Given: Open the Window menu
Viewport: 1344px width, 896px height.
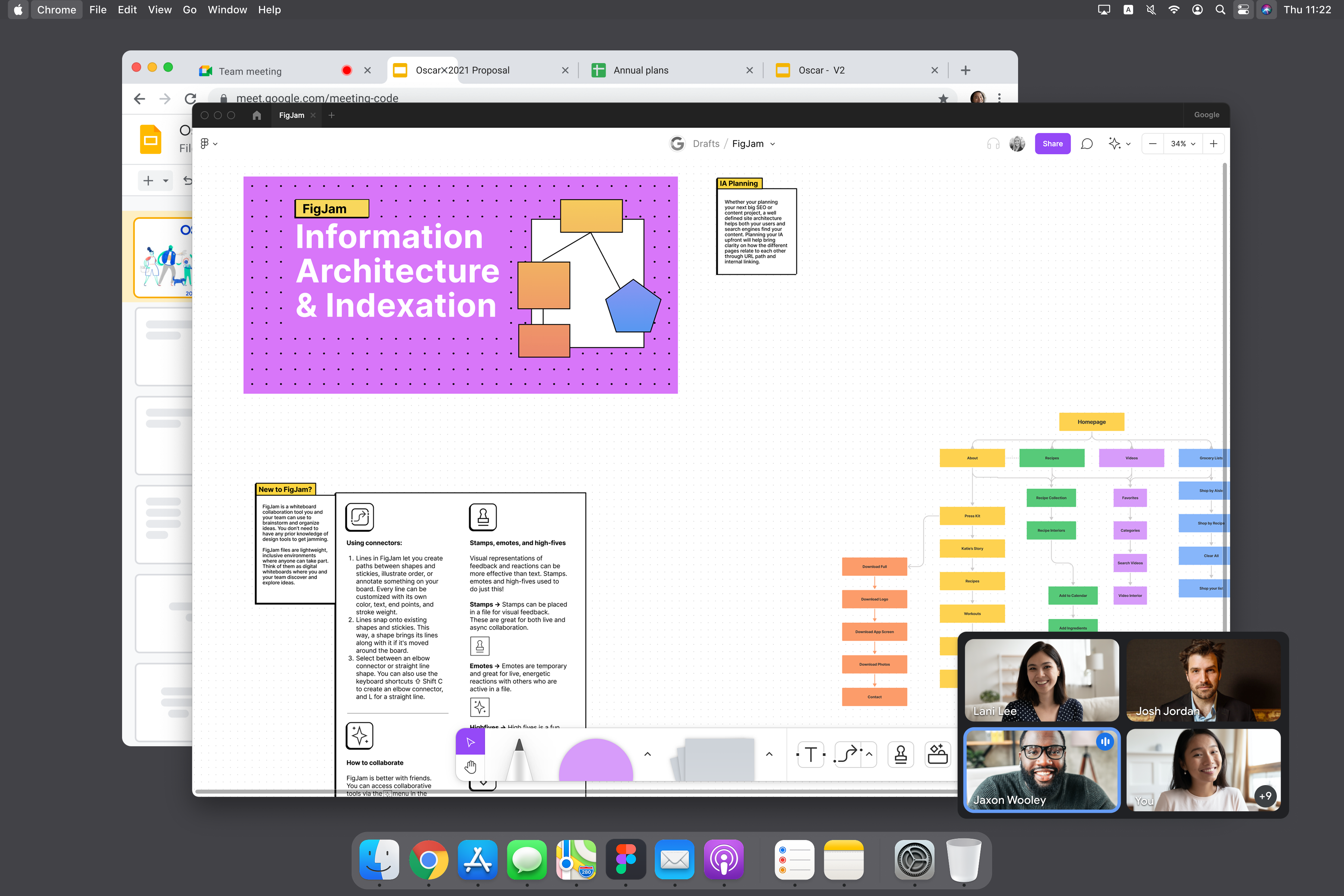Looking at the screenshot, I should click(227, 10).
